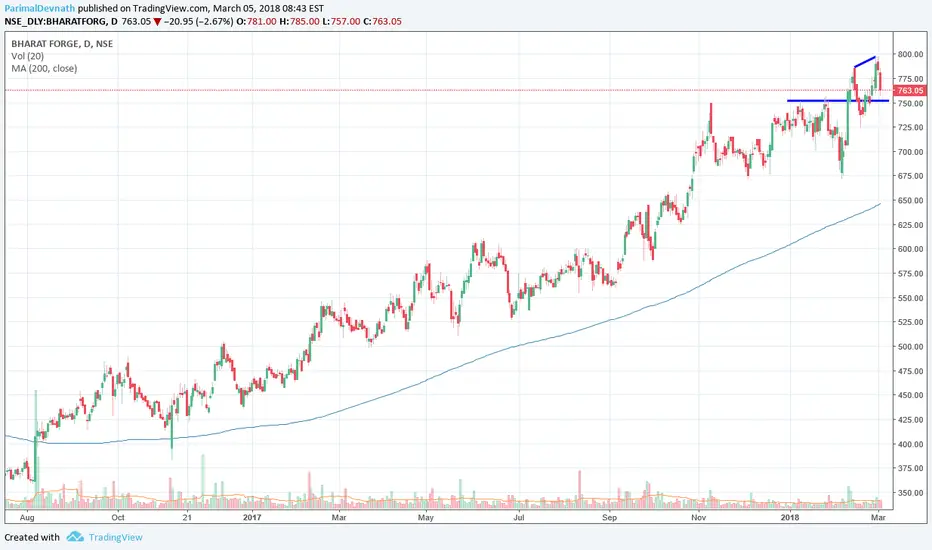The height and width of the screenshot is (550, 932).
Task: Click the 800.00 price axis label
Action: (910, 54)
